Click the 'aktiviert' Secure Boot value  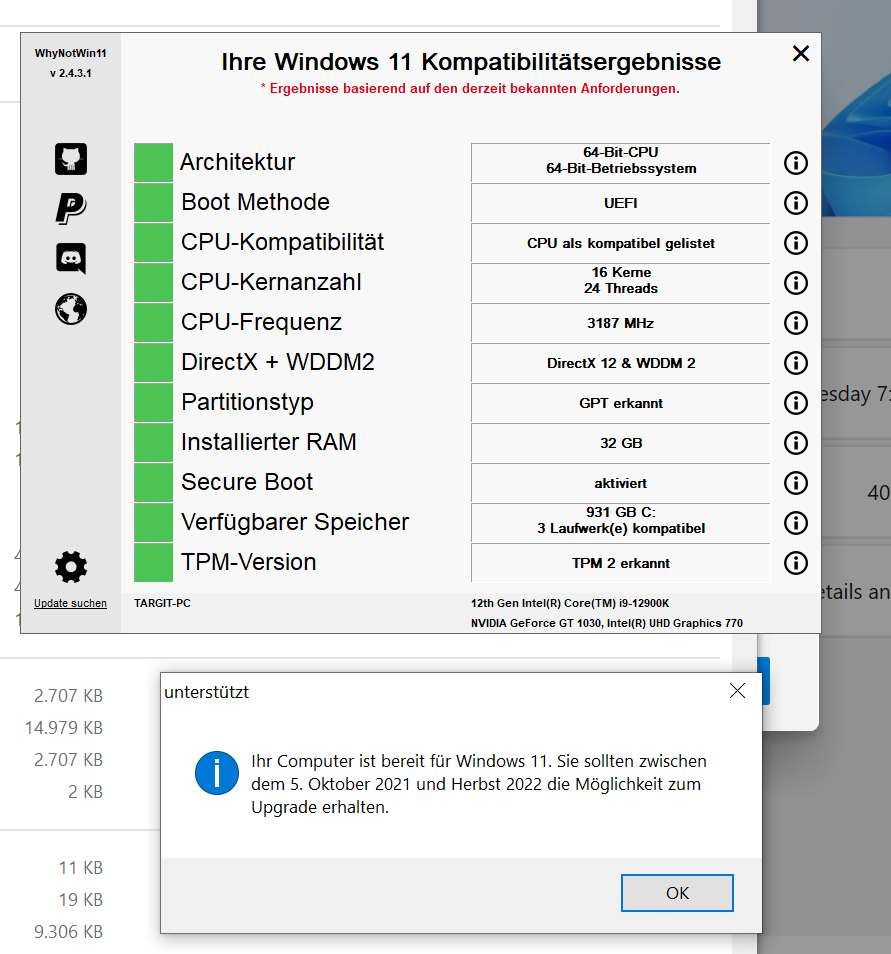(x=620, y=483)
